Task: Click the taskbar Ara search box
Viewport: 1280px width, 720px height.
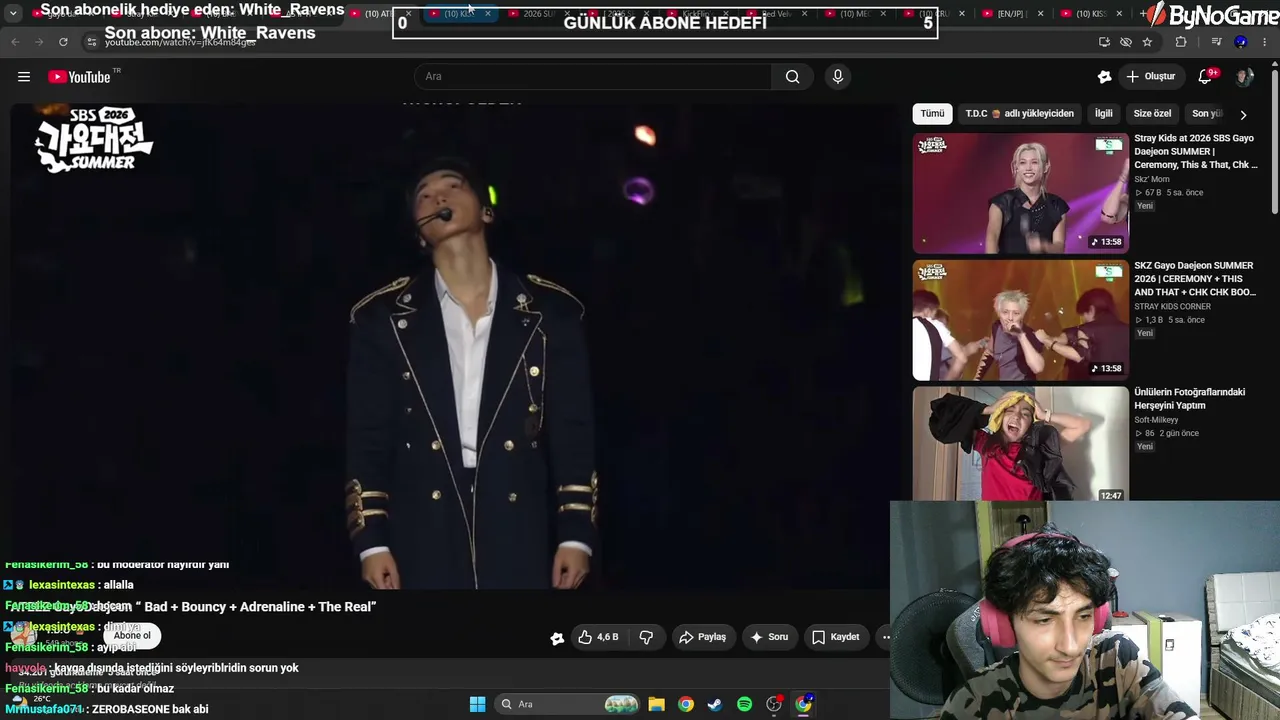Action: pos(569,704)
